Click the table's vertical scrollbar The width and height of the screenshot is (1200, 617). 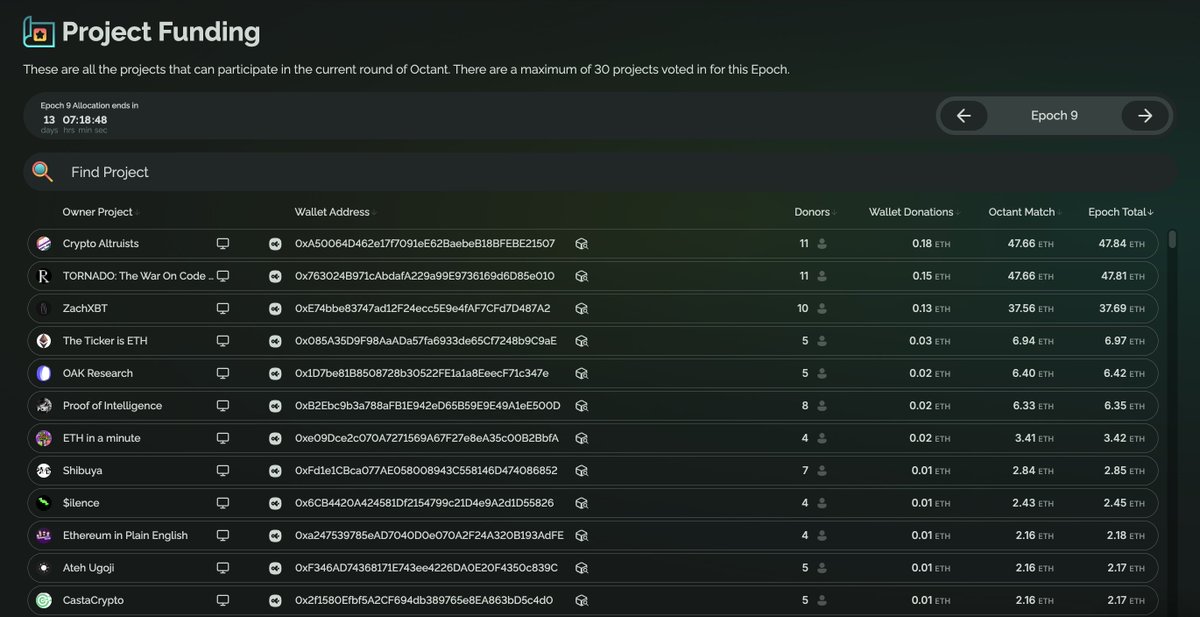coord(1172,240)
